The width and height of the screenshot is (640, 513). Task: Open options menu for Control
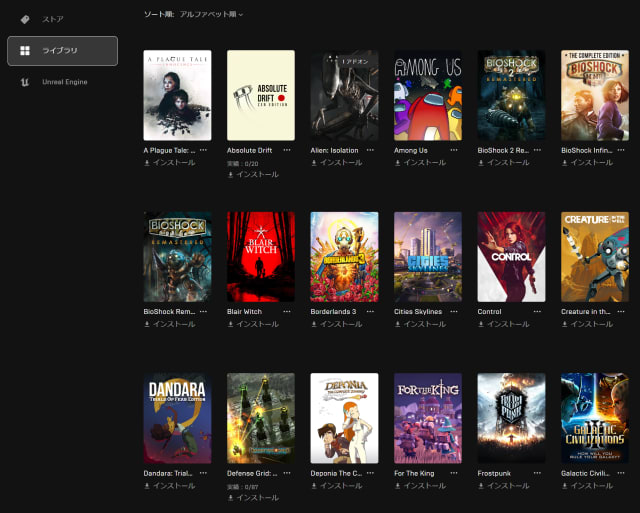tap(537, 311)
